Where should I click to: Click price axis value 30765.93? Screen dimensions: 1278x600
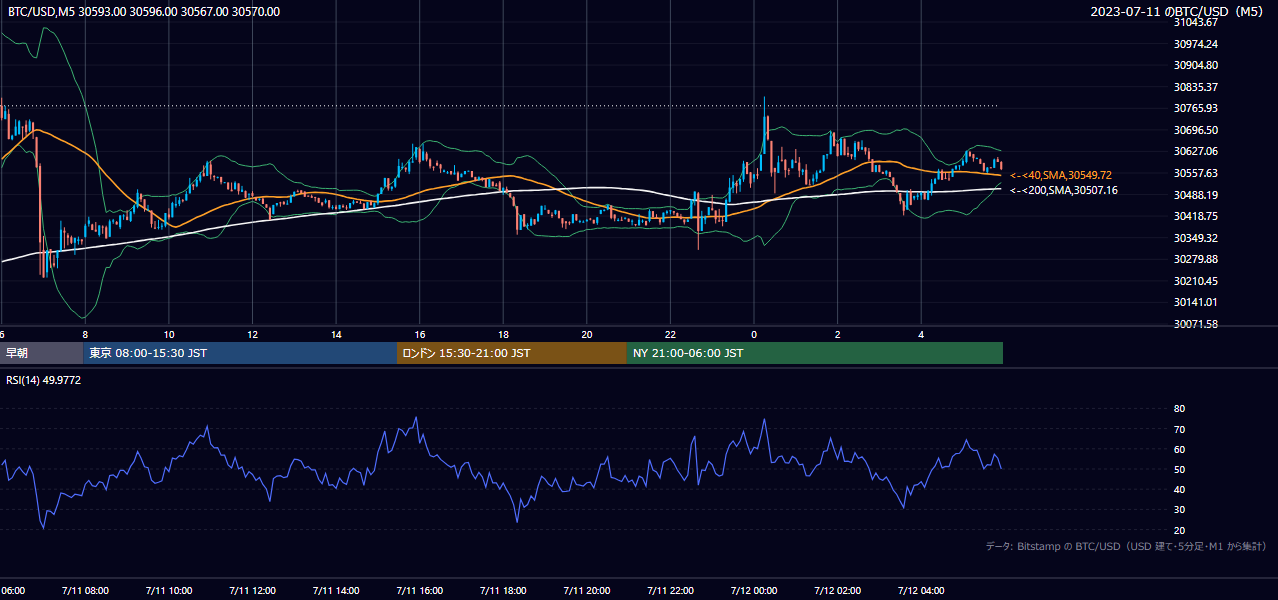[1196, 108]
